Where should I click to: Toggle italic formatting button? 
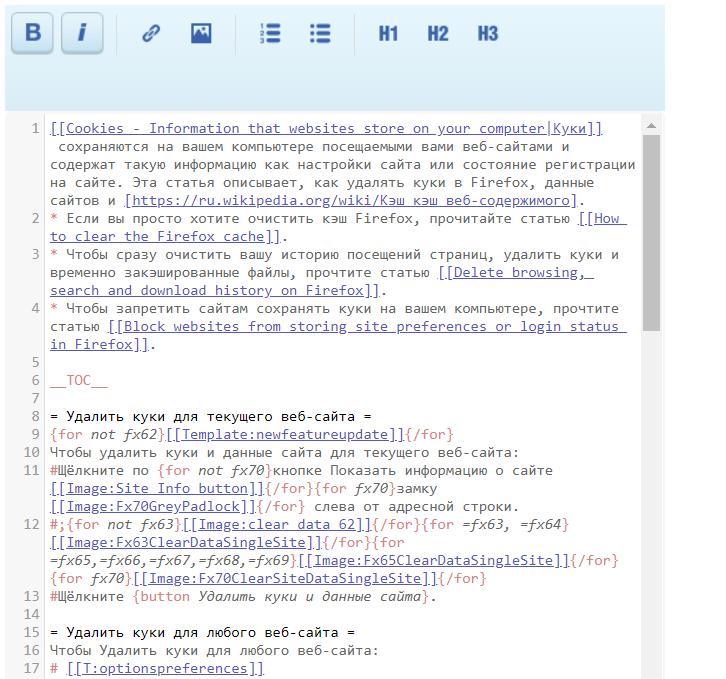(82, 33)
